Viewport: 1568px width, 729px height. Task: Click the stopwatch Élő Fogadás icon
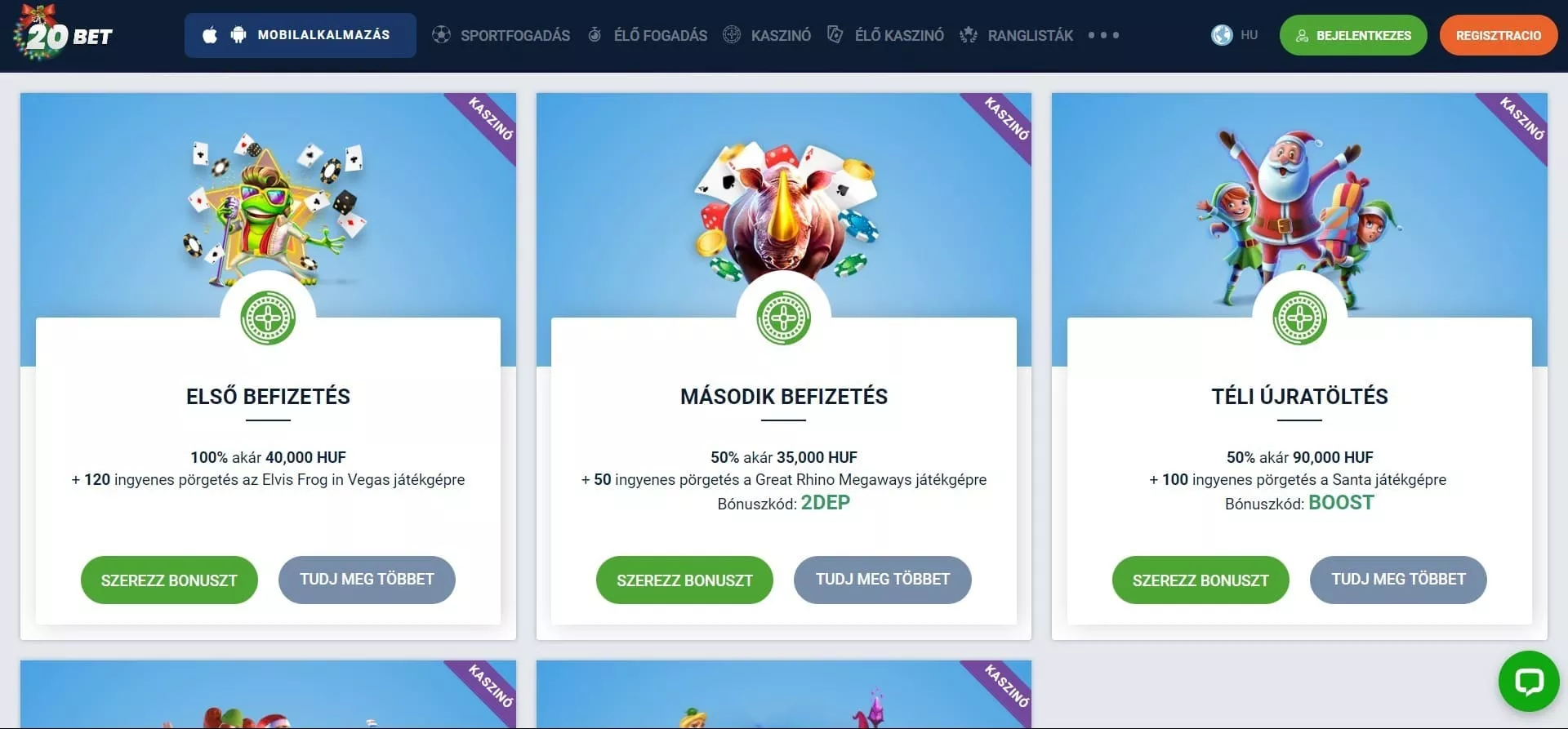pyautogui.click(x=595, y=35)
